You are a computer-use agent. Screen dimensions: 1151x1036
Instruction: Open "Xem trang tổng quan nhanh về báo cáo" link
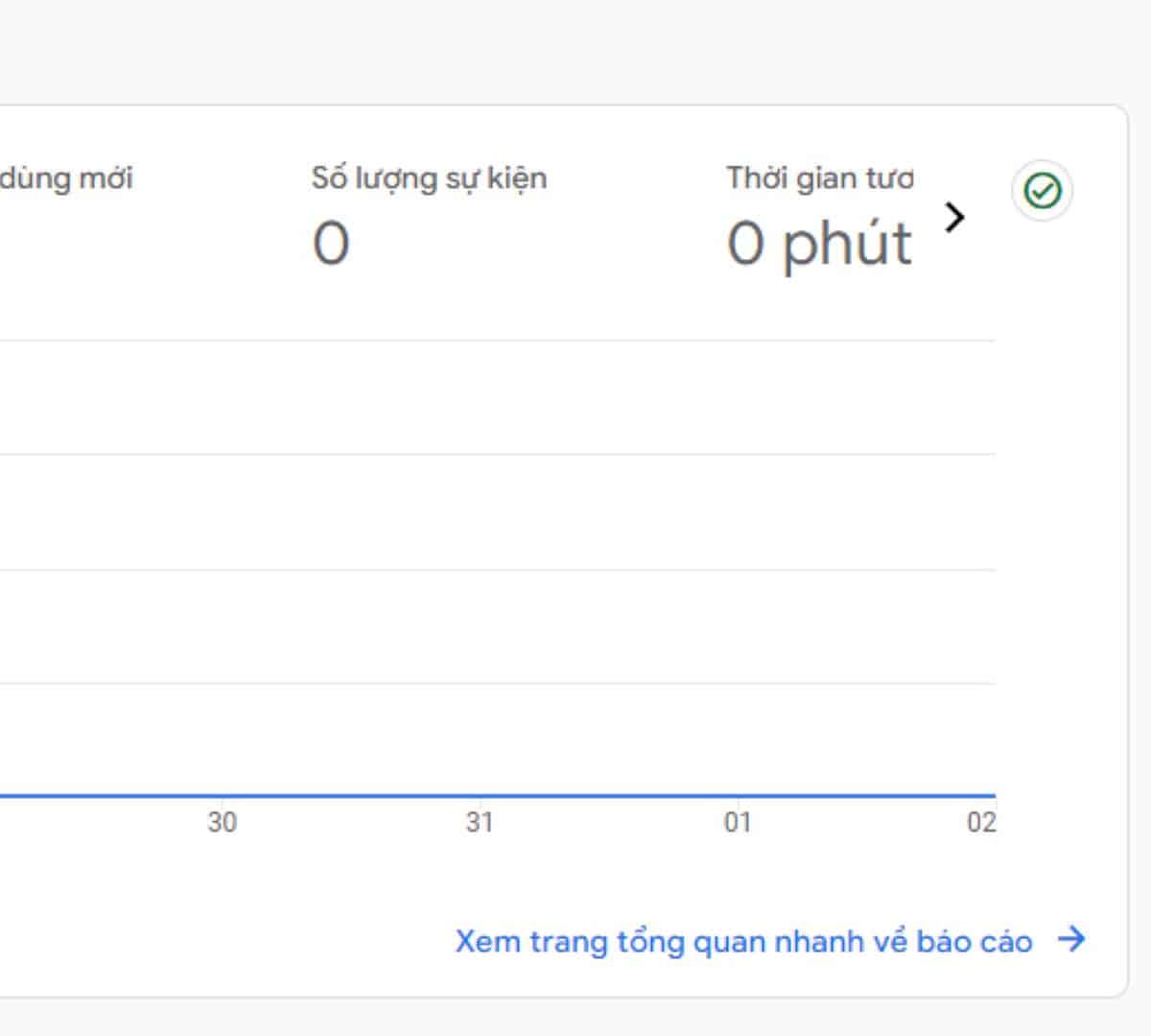743,941
